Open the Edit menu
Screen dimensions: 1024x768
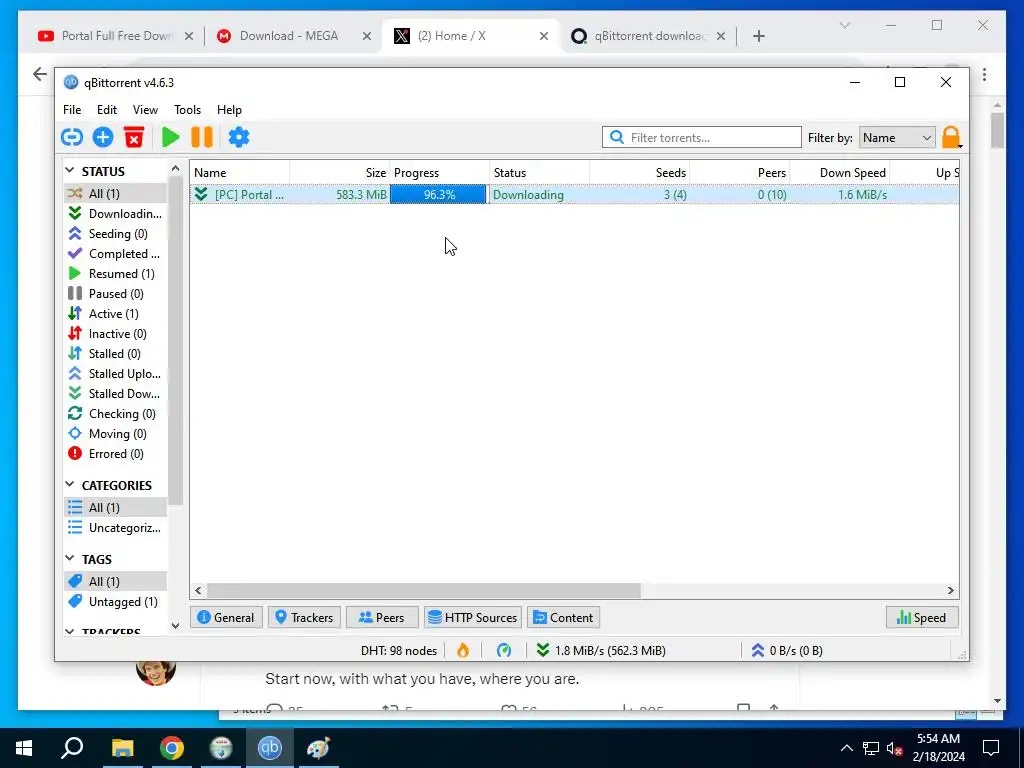[106, 110]
